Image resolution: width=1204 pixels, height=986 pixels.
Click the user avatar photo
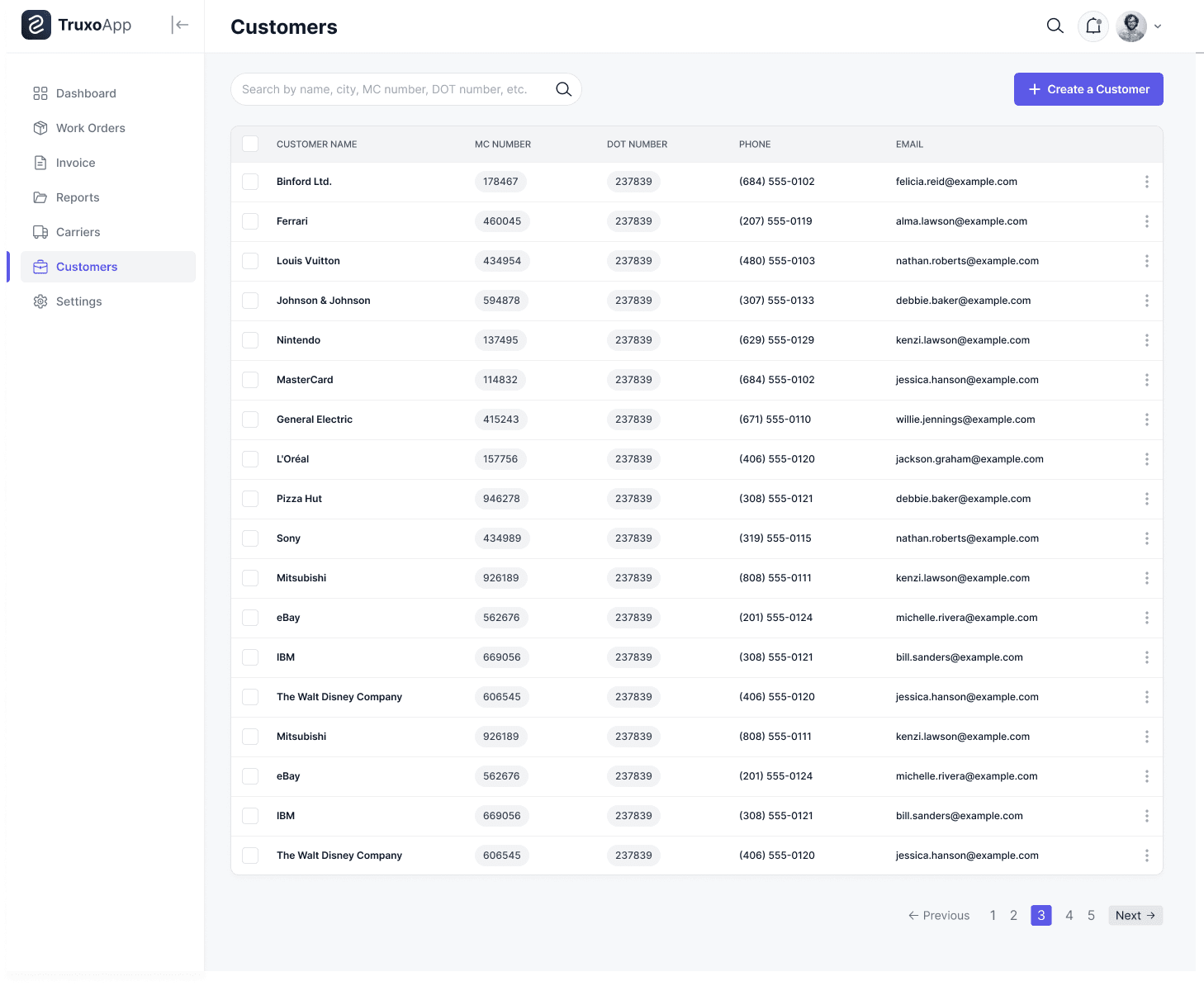pos(1131,26)
